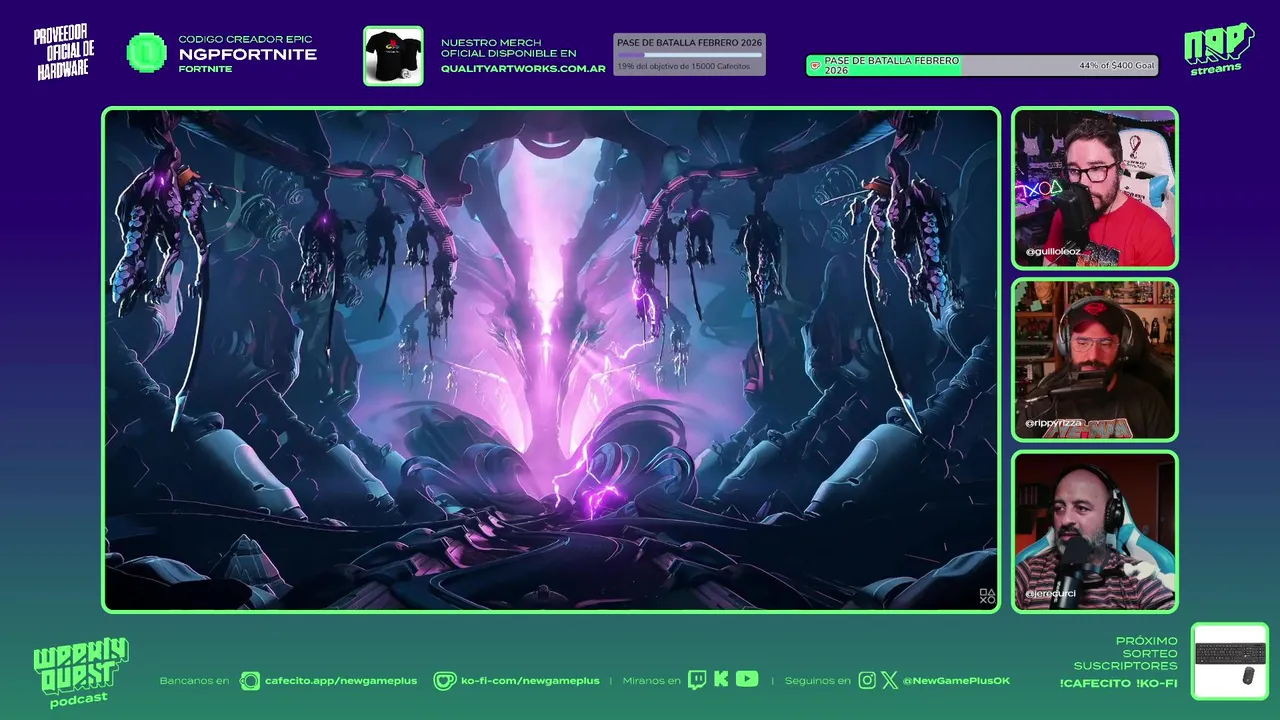Click the NGPFORTNITE creator code text
The height and width of the screenshot is (720, 1280).
coord(248,54)
